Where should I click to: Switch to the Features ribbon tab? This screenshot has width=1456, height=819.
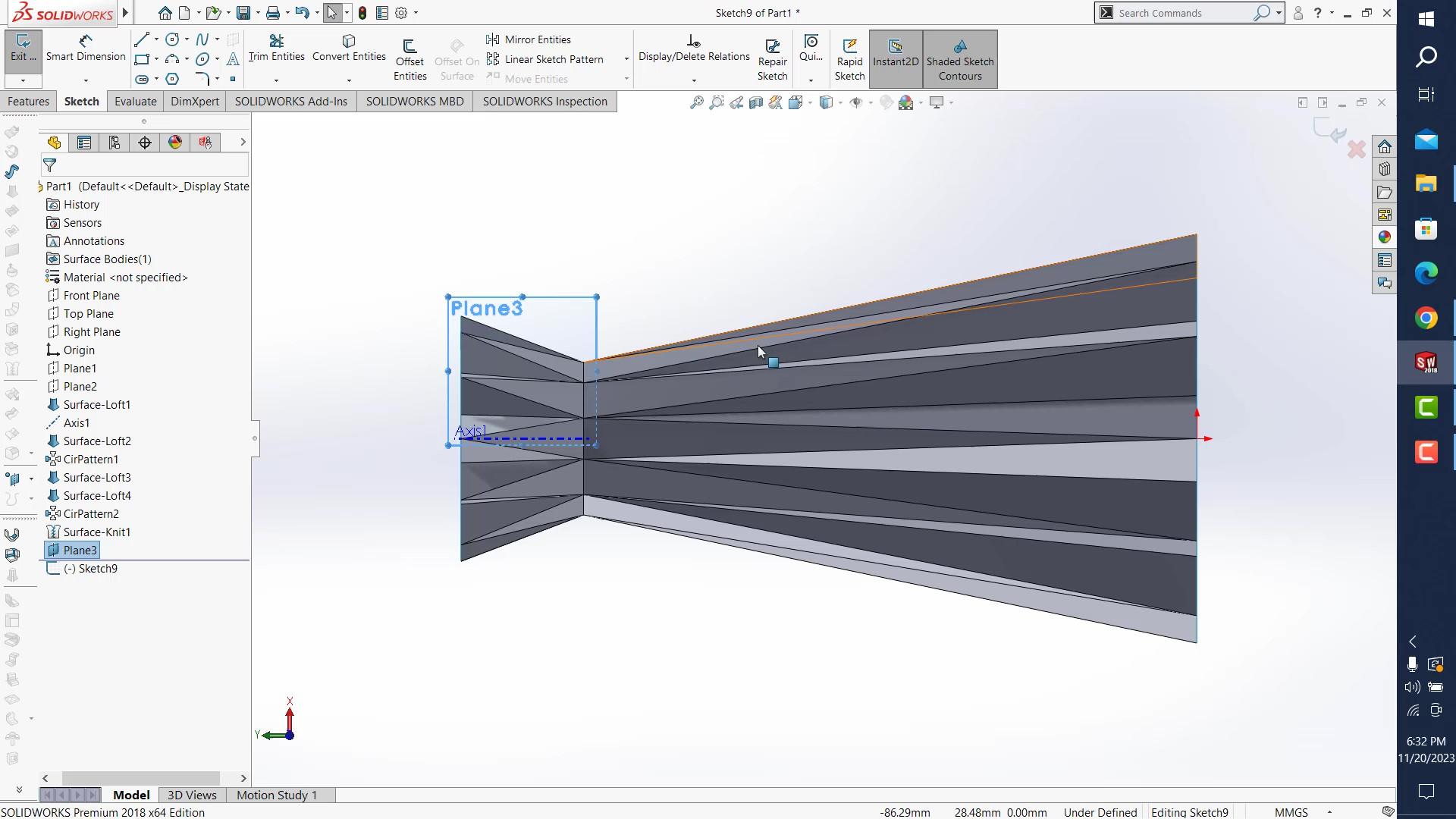29,101
